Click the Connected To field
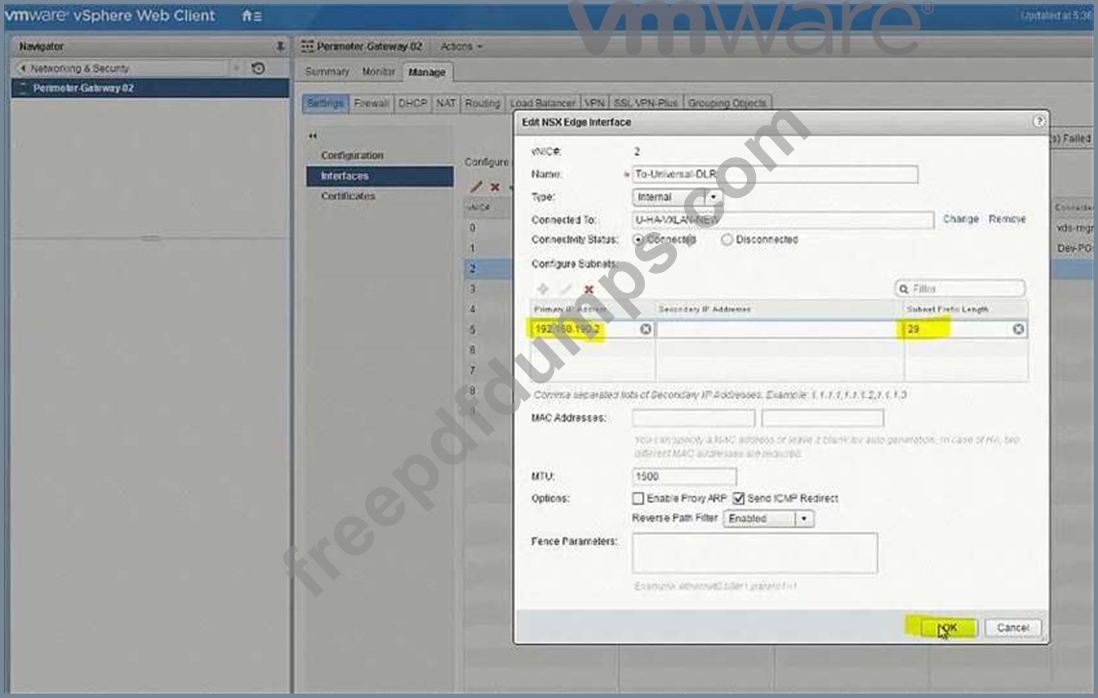Image resolution: width=1098 pixels, height=698 pixels. pyautogui.click(x=782, y=220)
